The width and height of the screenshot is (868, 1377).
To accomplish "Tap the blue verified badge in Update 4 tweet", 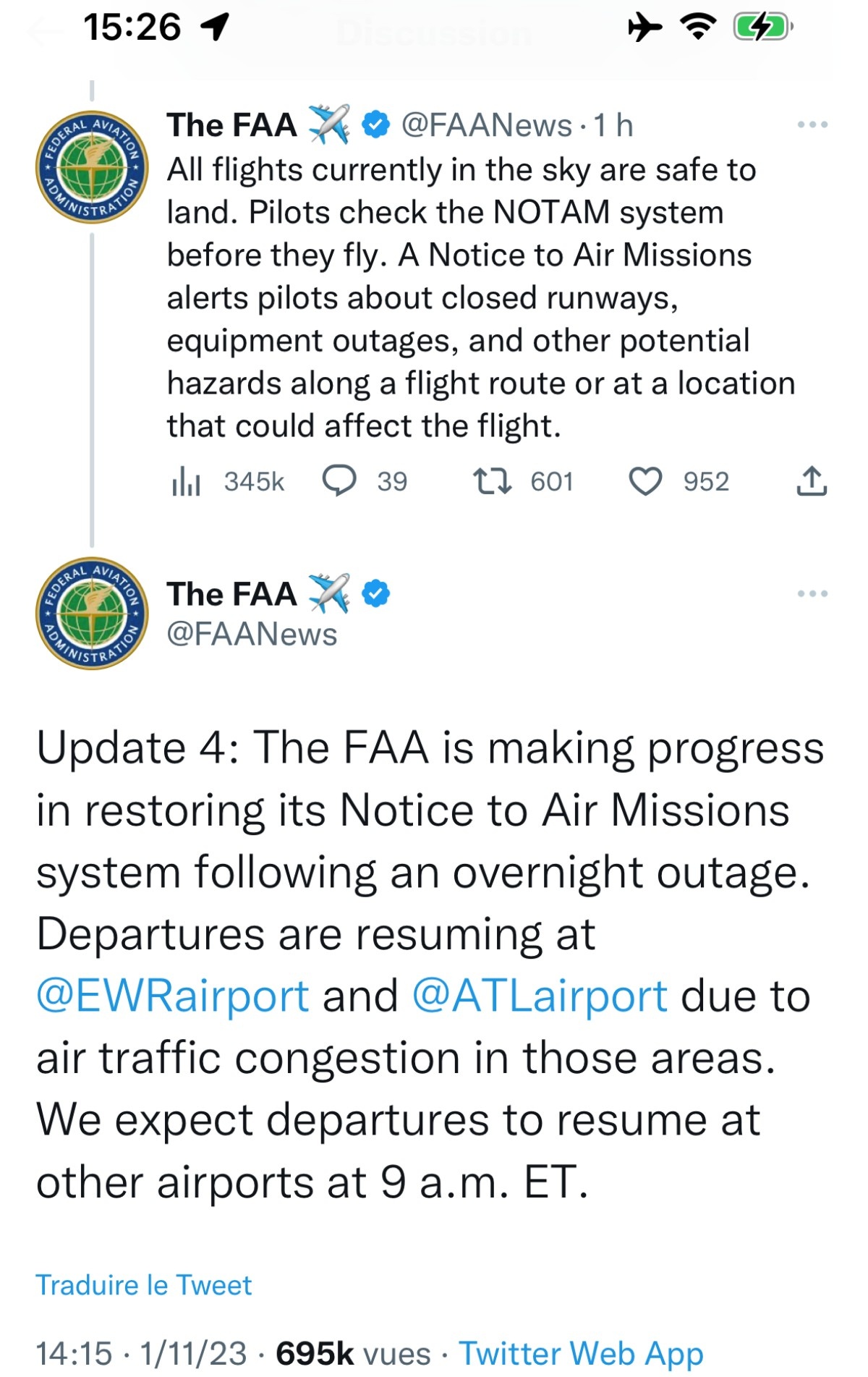I will tap(375, 594).
